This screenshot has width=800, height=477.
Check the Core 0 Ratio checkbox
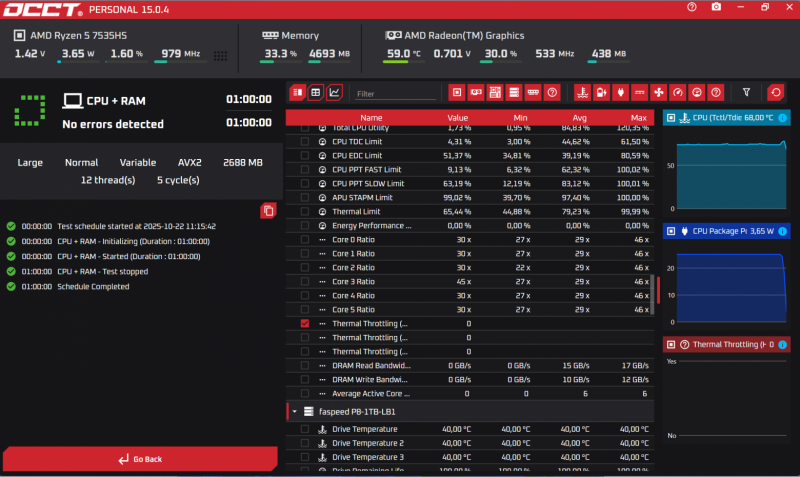click(305, 240)
